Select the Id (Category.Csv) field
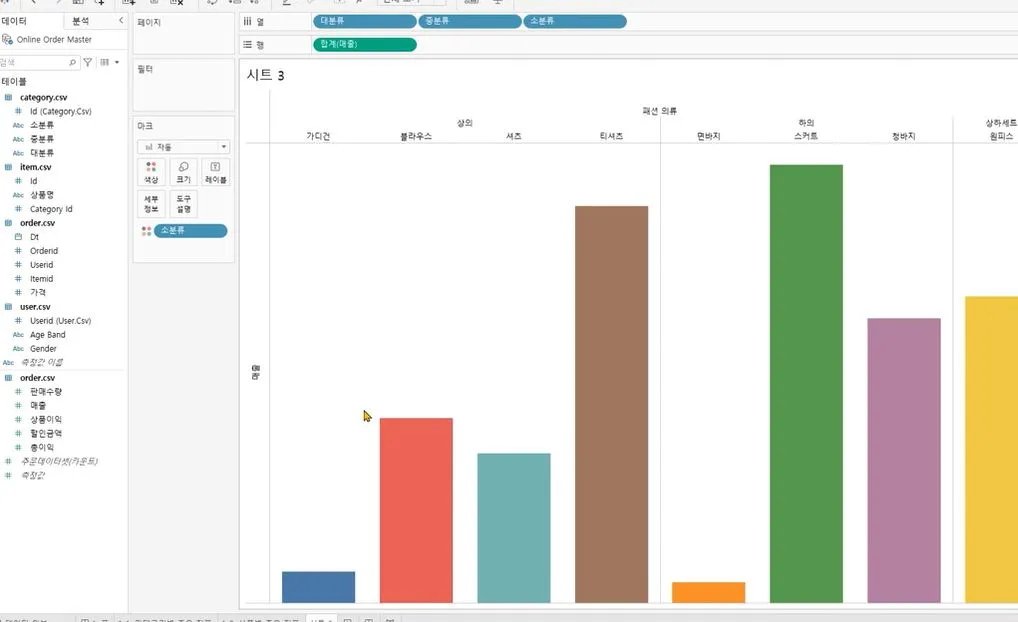Screen dimensions: 1018x622 (x=60, y=111)
